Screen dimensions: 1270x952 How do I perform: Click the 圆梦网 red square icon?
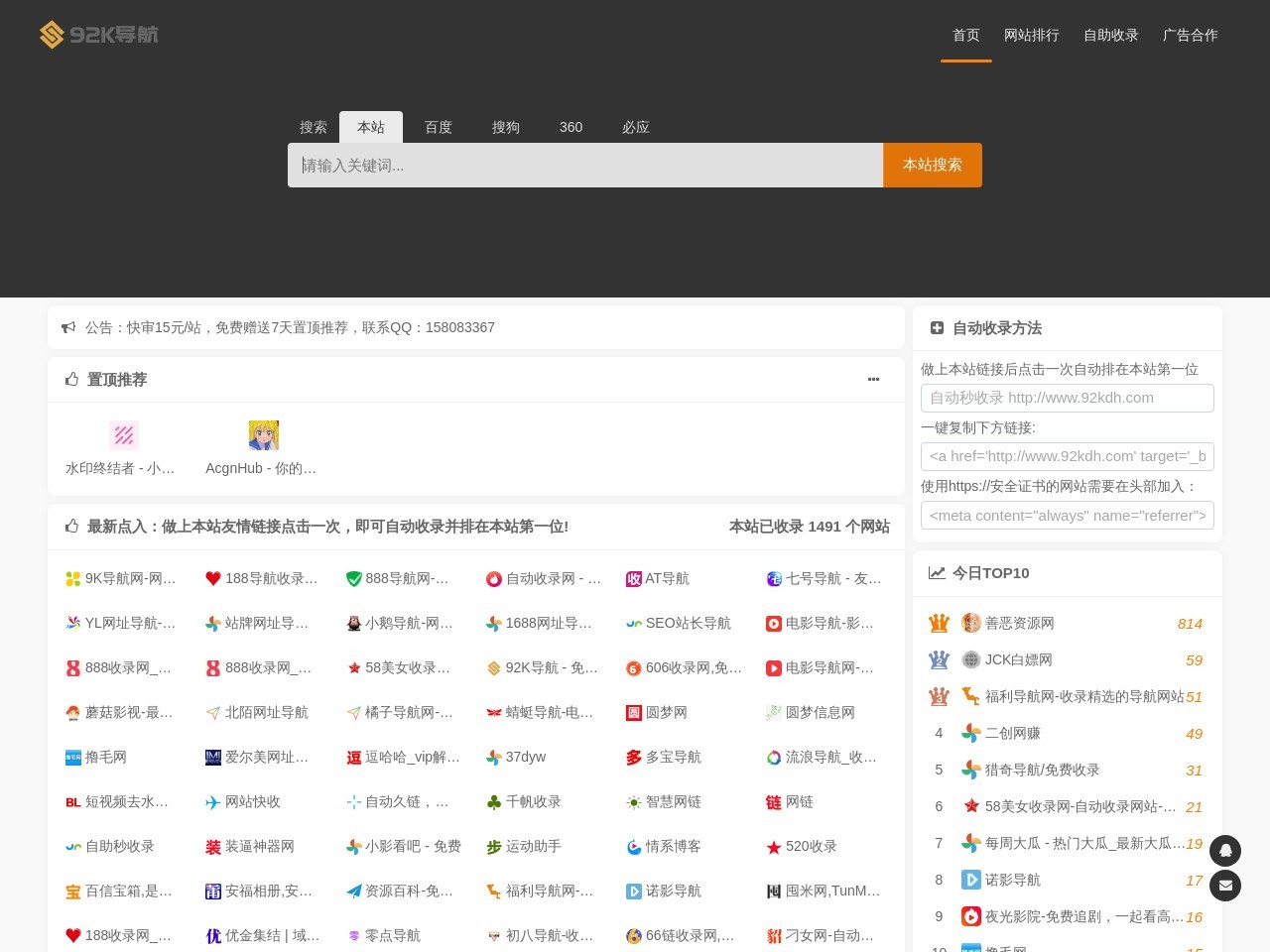[634, 712]
